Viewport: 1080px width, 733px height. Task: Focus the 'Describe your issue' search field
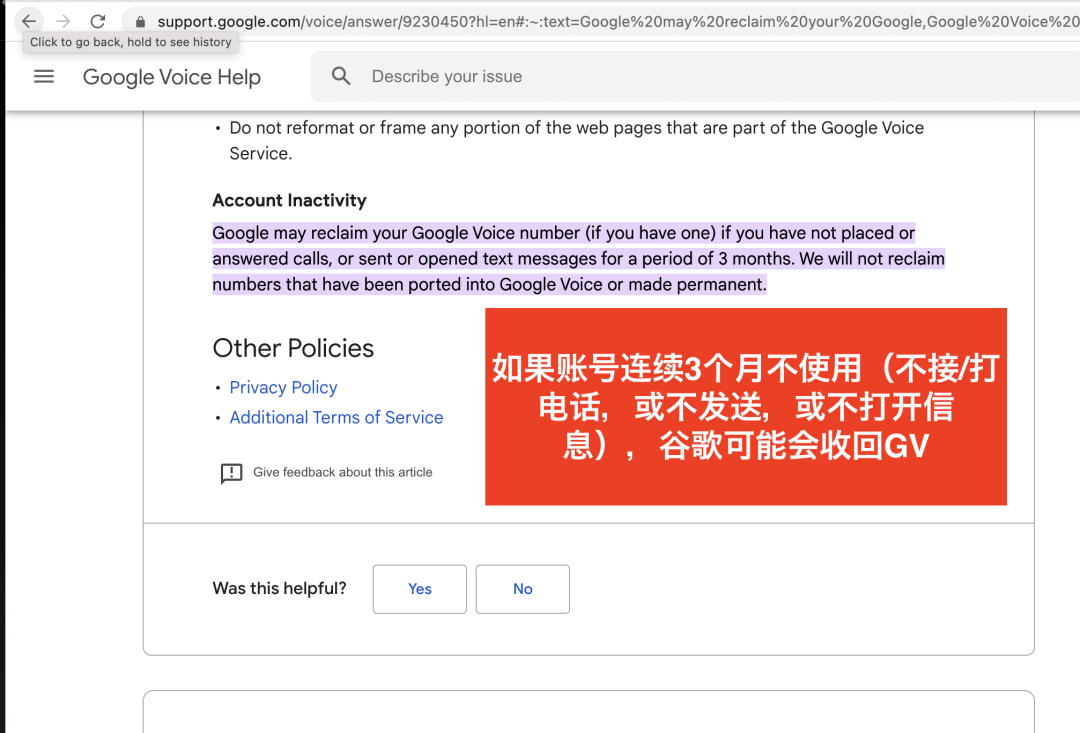696,76
